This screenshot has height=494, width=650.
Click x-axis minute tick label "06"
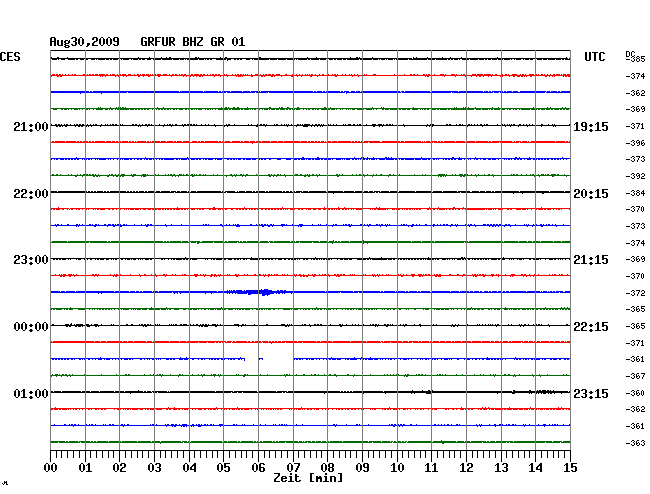(x=258, y=468)
